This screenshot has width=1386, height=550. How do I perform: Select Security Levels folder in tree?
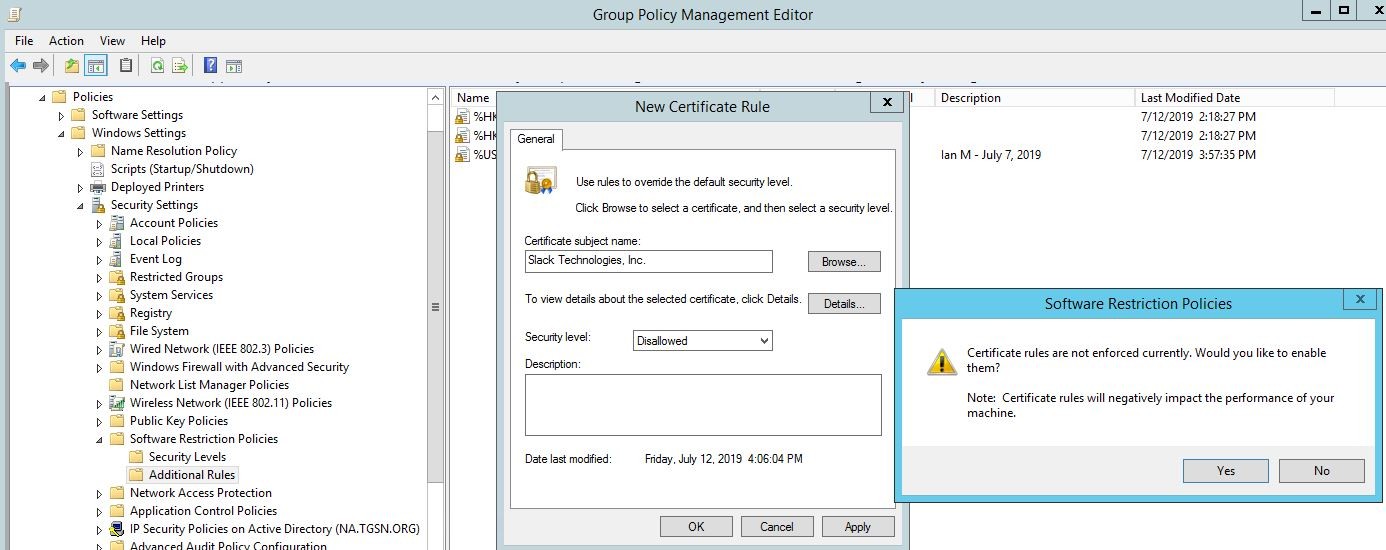pos(186,457)
